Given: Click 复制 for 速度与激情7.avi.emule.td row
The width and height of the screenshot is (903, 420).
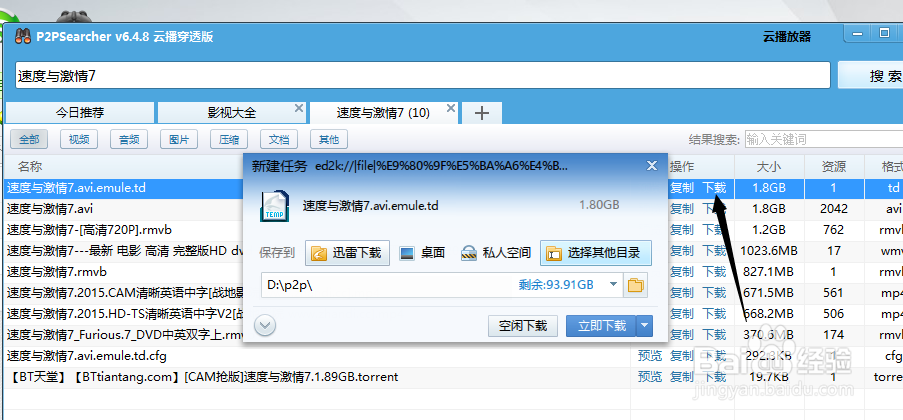Looking at the screenshot, I should [x=682, y=188].
